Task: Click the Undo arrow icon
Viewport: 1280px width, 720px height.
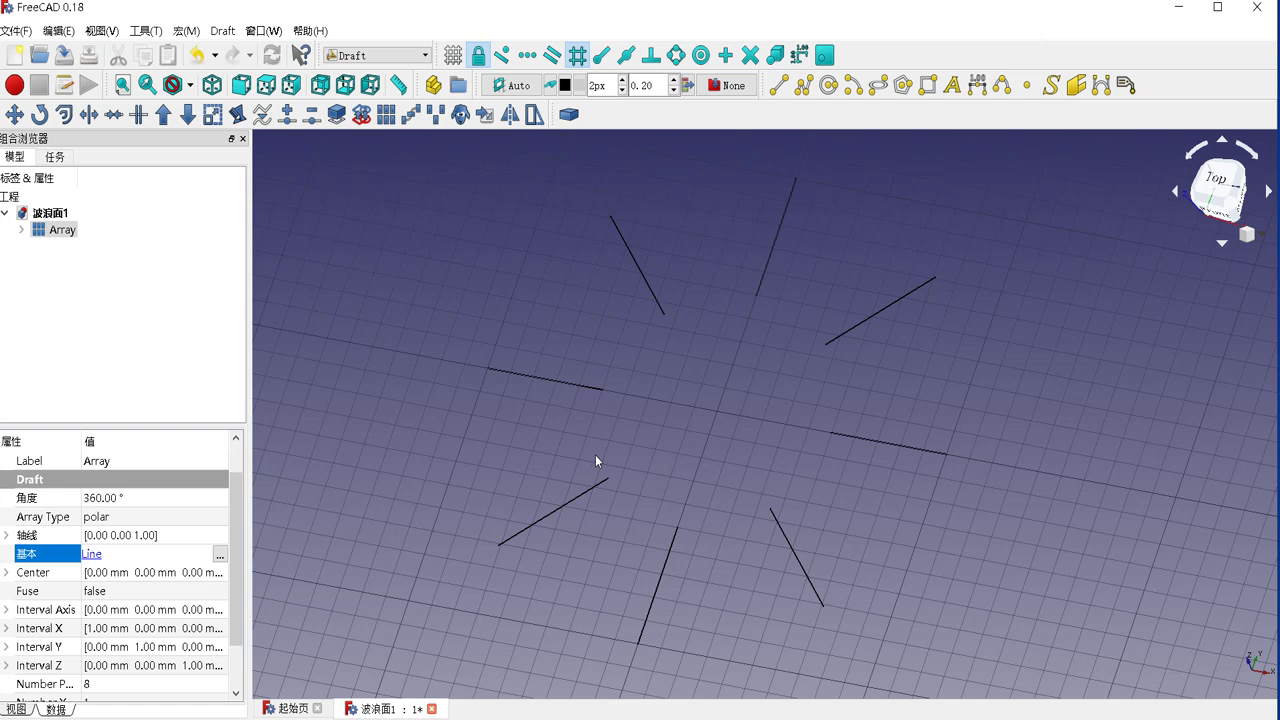Action: click(197, 55)
